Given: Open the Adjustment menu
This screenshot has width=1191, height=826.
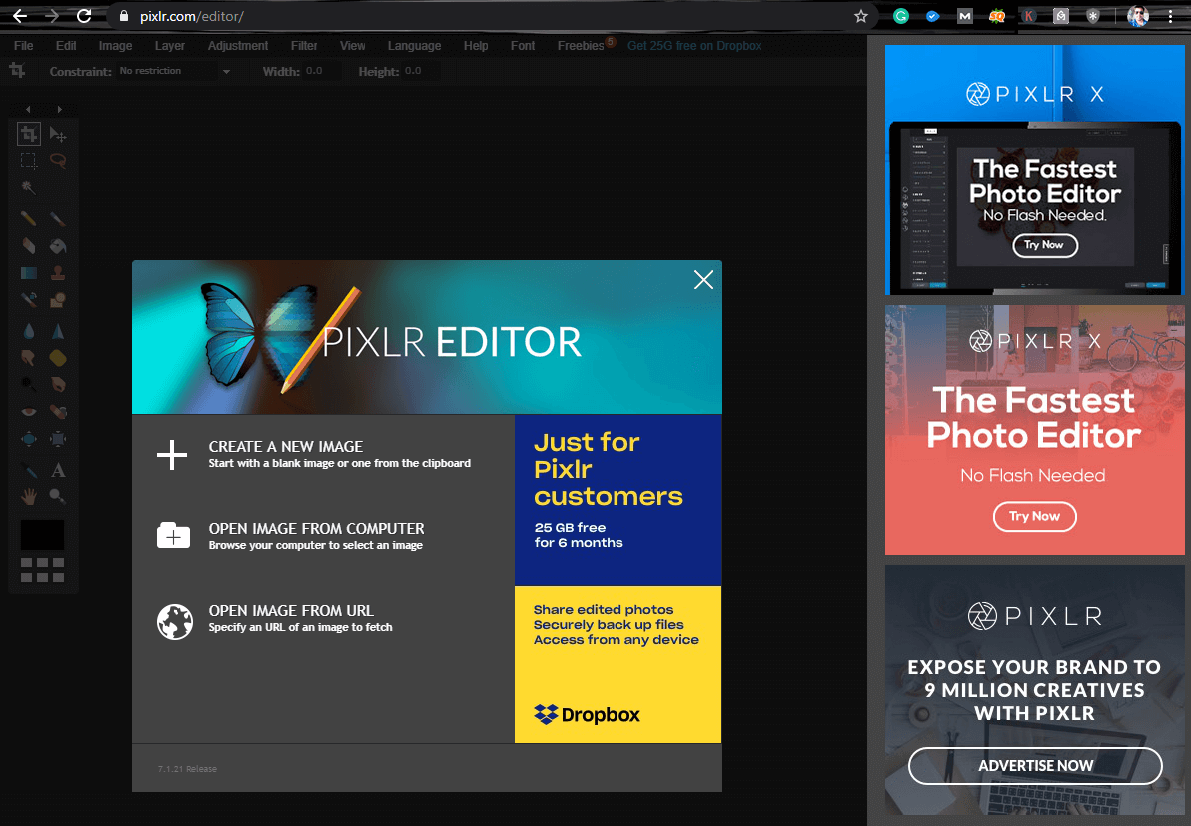Looking at the screenshot, I should (238, 45).
